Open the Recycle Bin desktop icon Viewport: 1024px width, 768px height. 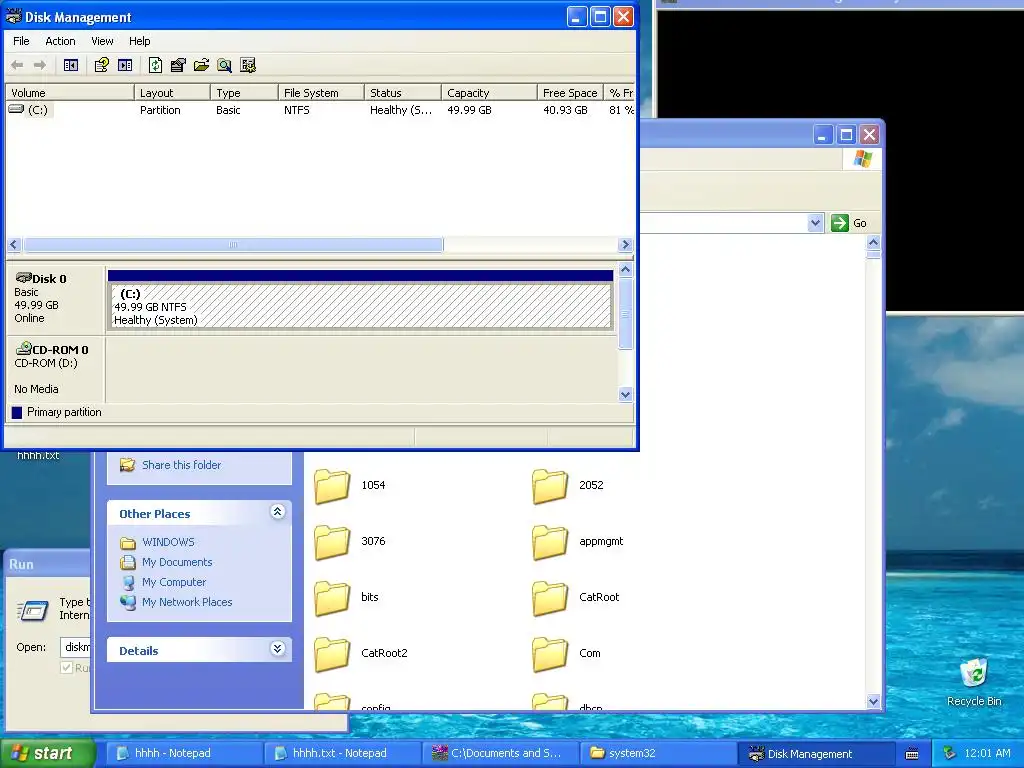pyautogui.click(x=974, y=673)
